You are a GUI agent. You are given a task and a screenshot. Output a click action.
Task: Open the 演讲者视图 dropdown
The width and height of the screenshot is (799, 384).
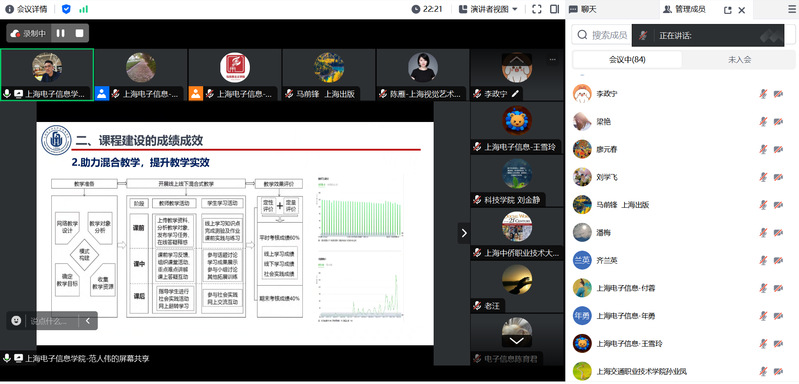[x=488, y=9]
